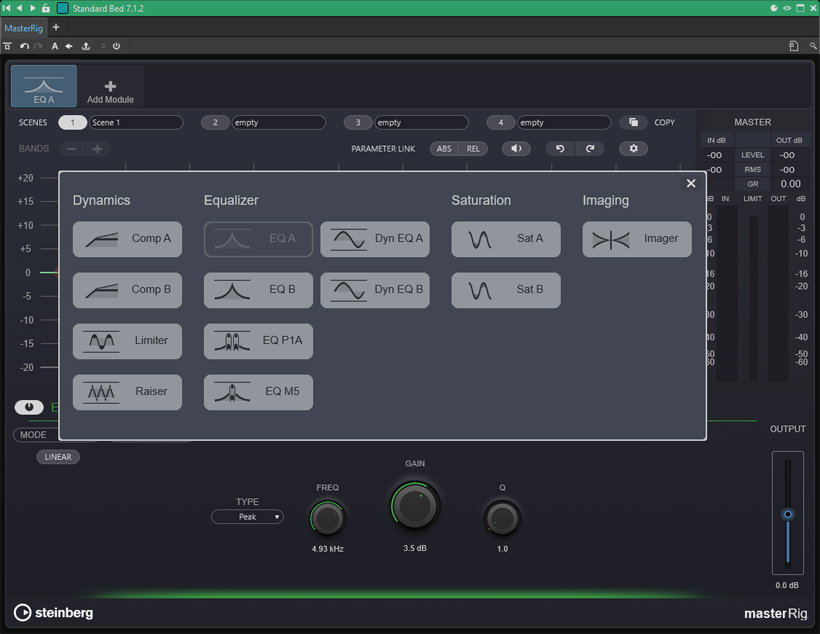Image resolution: width=820 pixels, height=634 pixels.
Task: Add the EQ M5 module
Action: pos(258,392)
